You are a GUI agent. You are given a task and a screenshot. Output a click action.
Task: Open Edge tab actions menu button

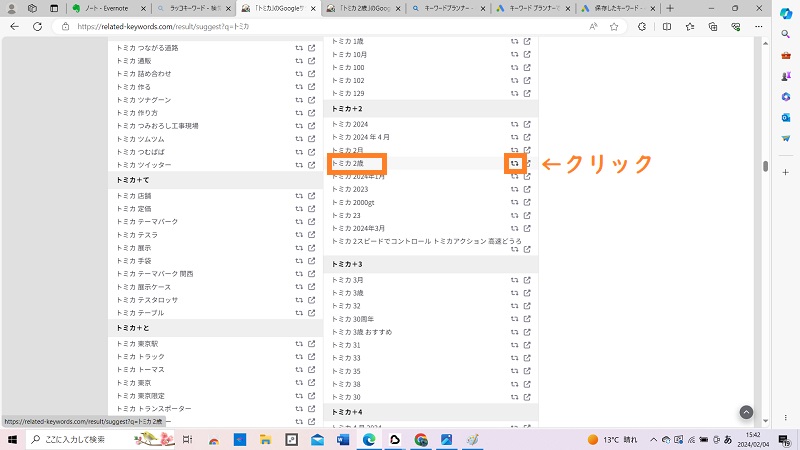point(54,9)
